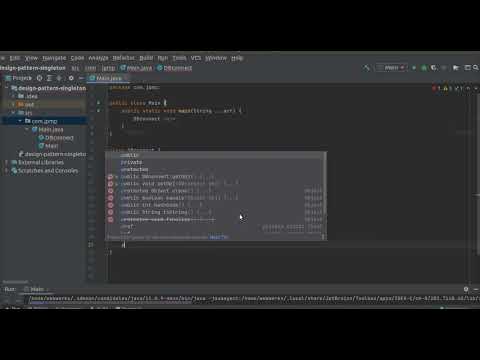
Task: Click the collapse all icon in Project panel
Action: click(59, 78)
